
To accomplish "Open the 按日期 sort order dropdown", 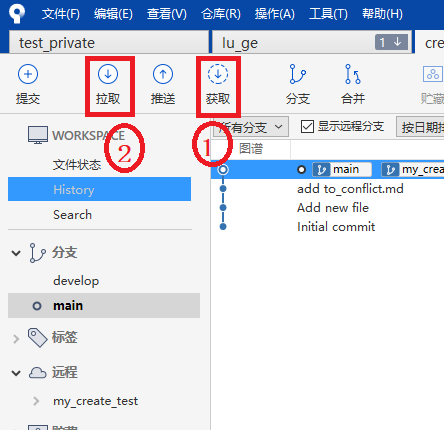I will pos(420,127).
